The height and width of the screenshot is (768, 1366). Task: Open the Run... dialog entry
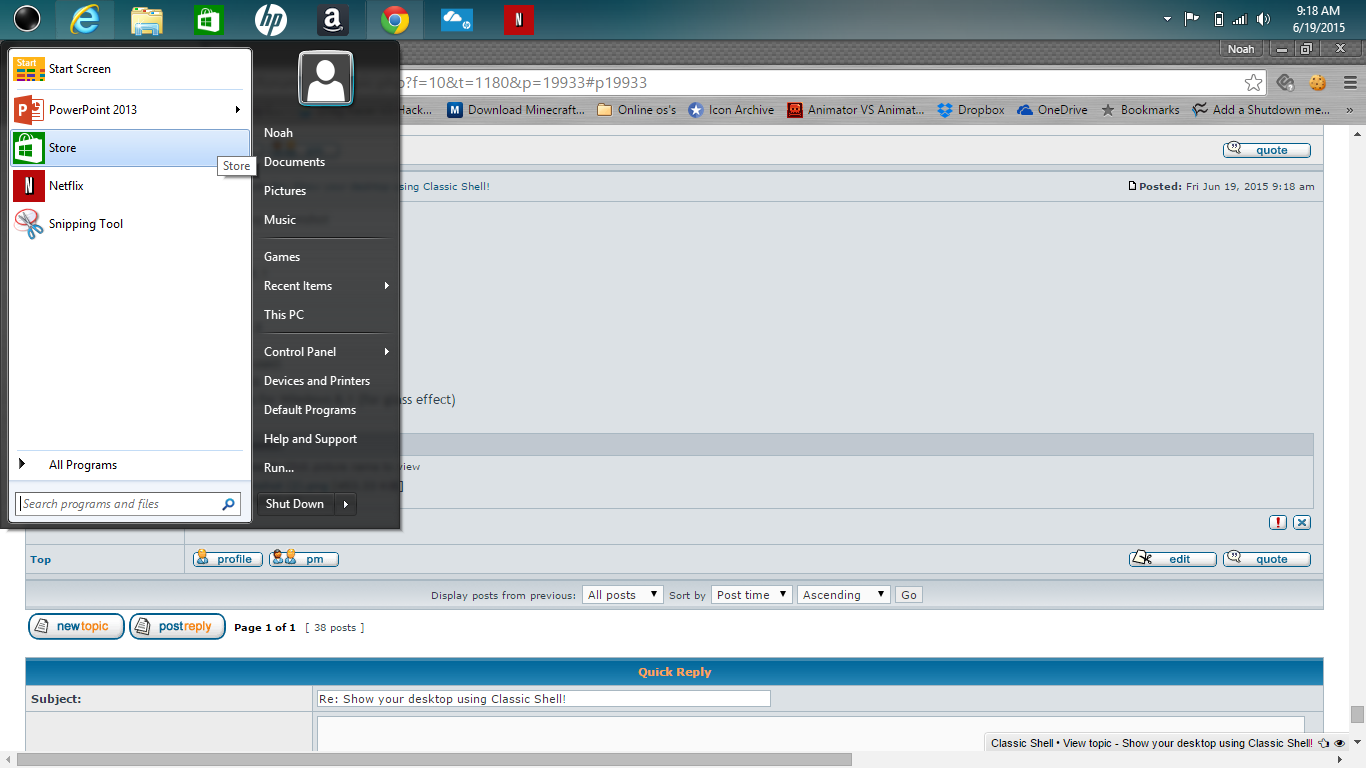pyautogui.click(x=279, y=468)
